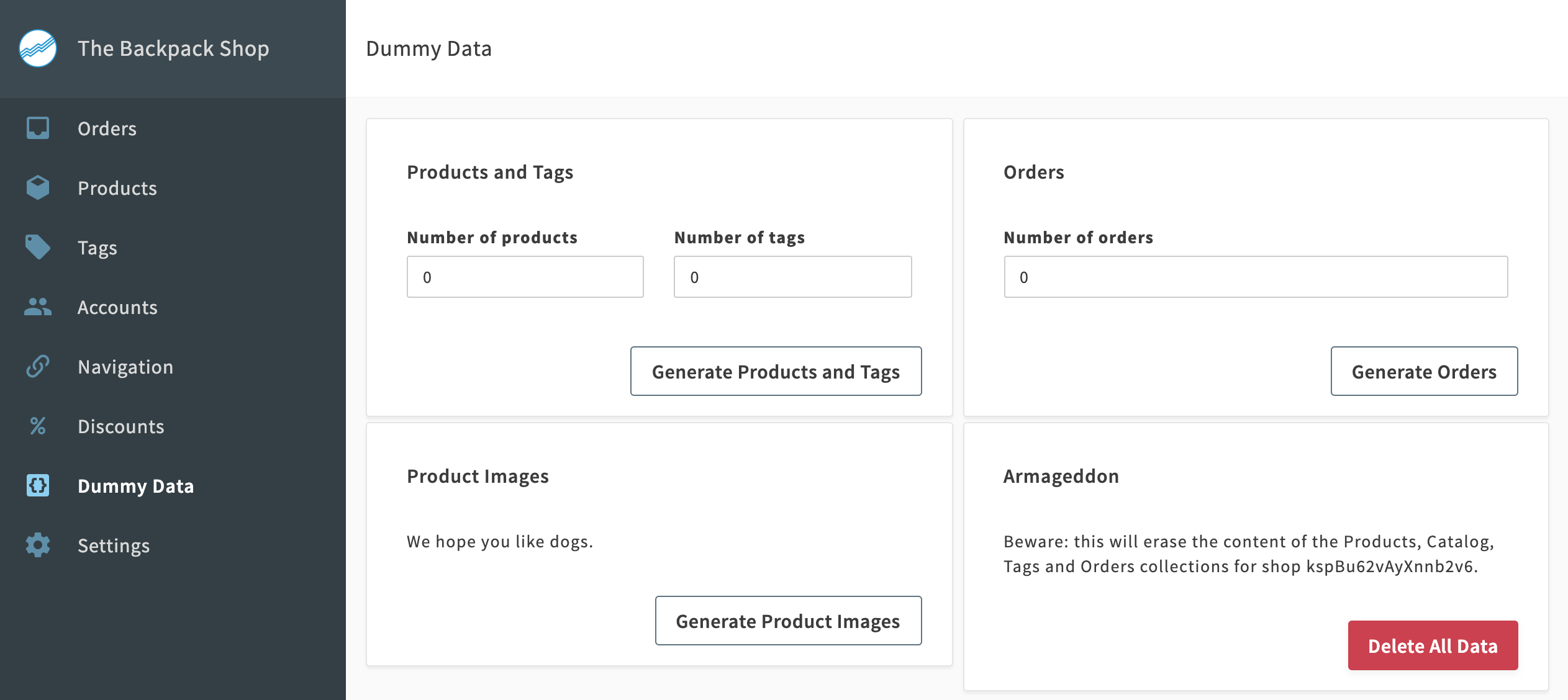Click the Navigation link icon
This screenshot has height=700, width=1568.
[38, 366]
